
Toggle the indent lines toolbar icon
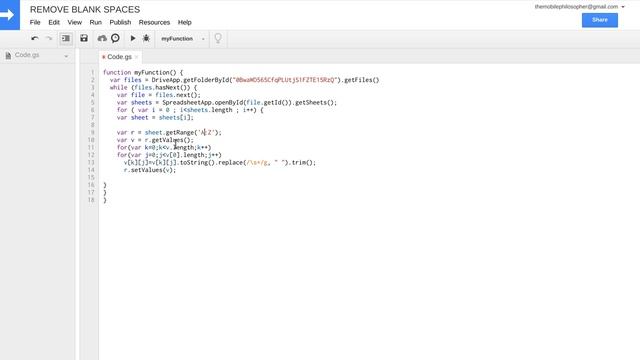(66, 38)
